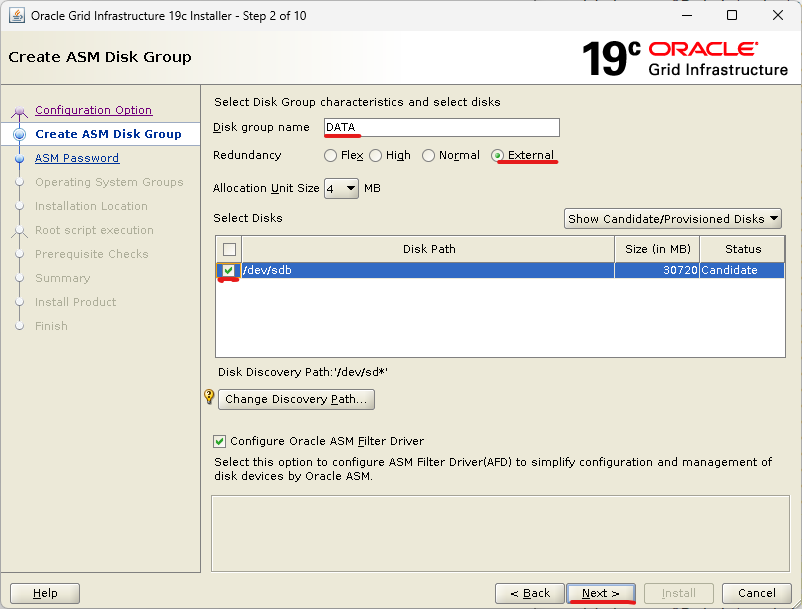This screenshot has width=802, height=609.
Task: Click the Create ASM Disk Group step bullet icon
Action: [x=19, y=134]
